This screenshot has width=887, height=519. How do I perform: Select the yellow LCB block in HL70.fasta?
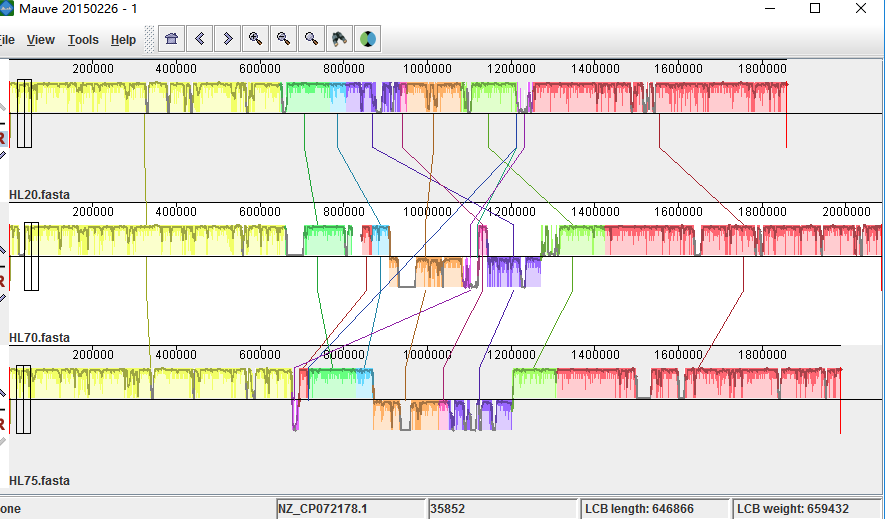click(x=148, y=241)
